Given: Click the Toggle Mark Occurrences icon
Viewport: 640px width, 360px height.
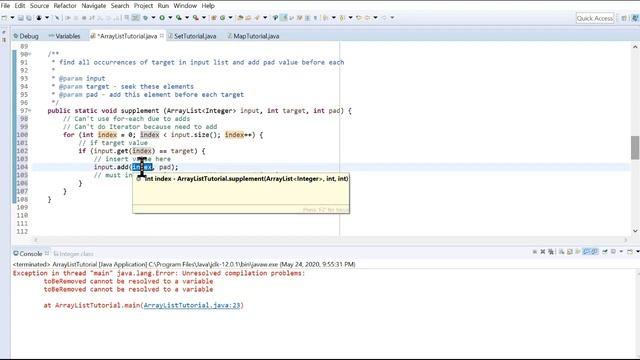Looking at the screenshot, I should (x=284, y=18).
